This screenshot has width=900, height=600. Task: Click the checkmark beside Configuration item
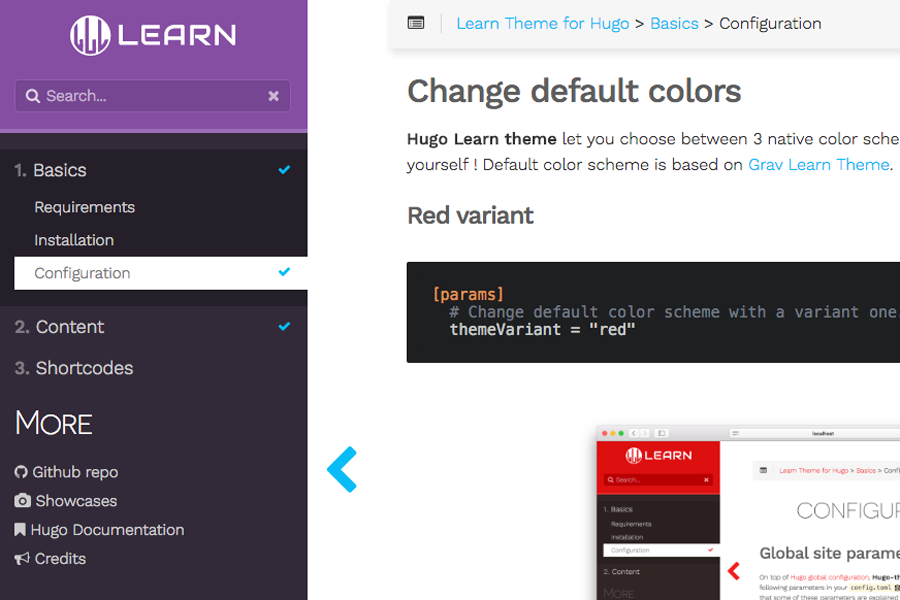pyautogui.click(x=284, y=272)
